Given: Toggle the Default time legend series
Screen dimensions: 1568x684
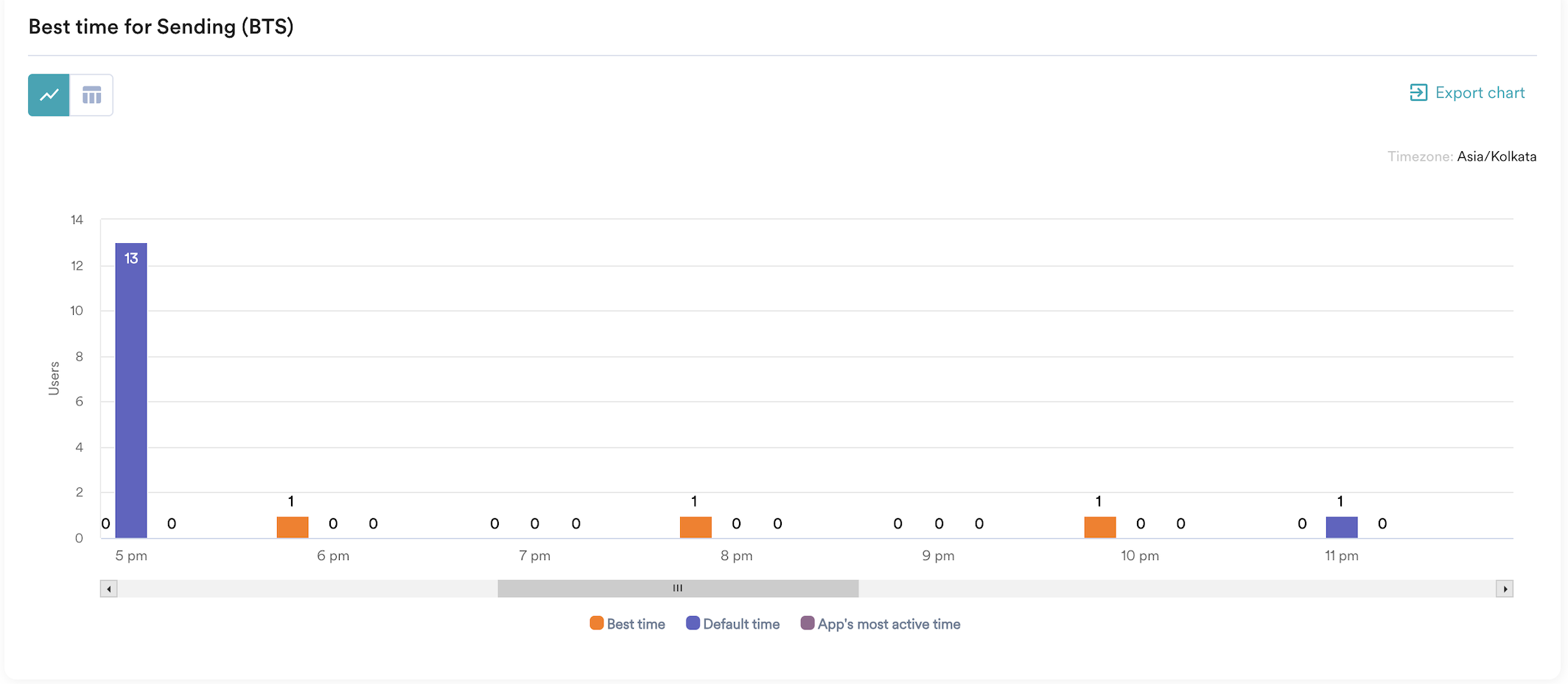Looking at the screenshot, I should click(x=741, y=624).
